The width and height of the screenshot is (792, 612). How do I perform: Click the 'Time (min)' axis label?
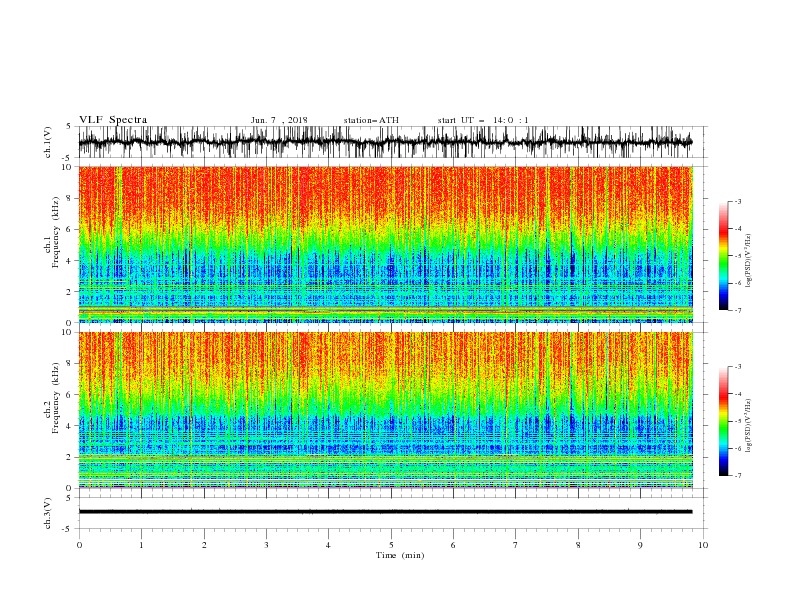point(400,555)
